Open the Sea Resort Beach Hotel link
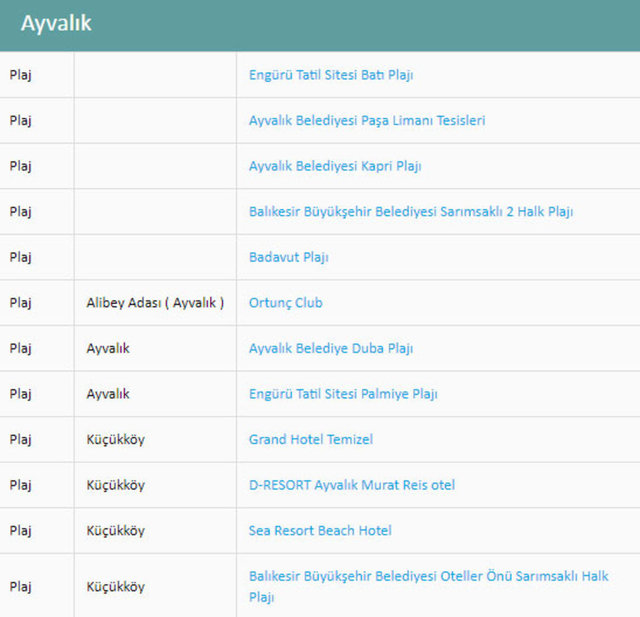 click(x=320, y=531)
